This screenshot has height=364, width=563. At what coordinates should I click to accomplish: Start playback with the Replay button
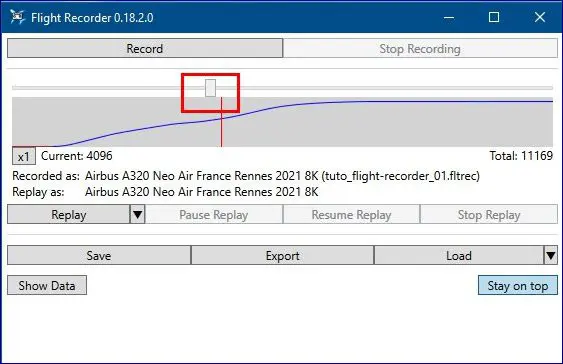(69, 215)
